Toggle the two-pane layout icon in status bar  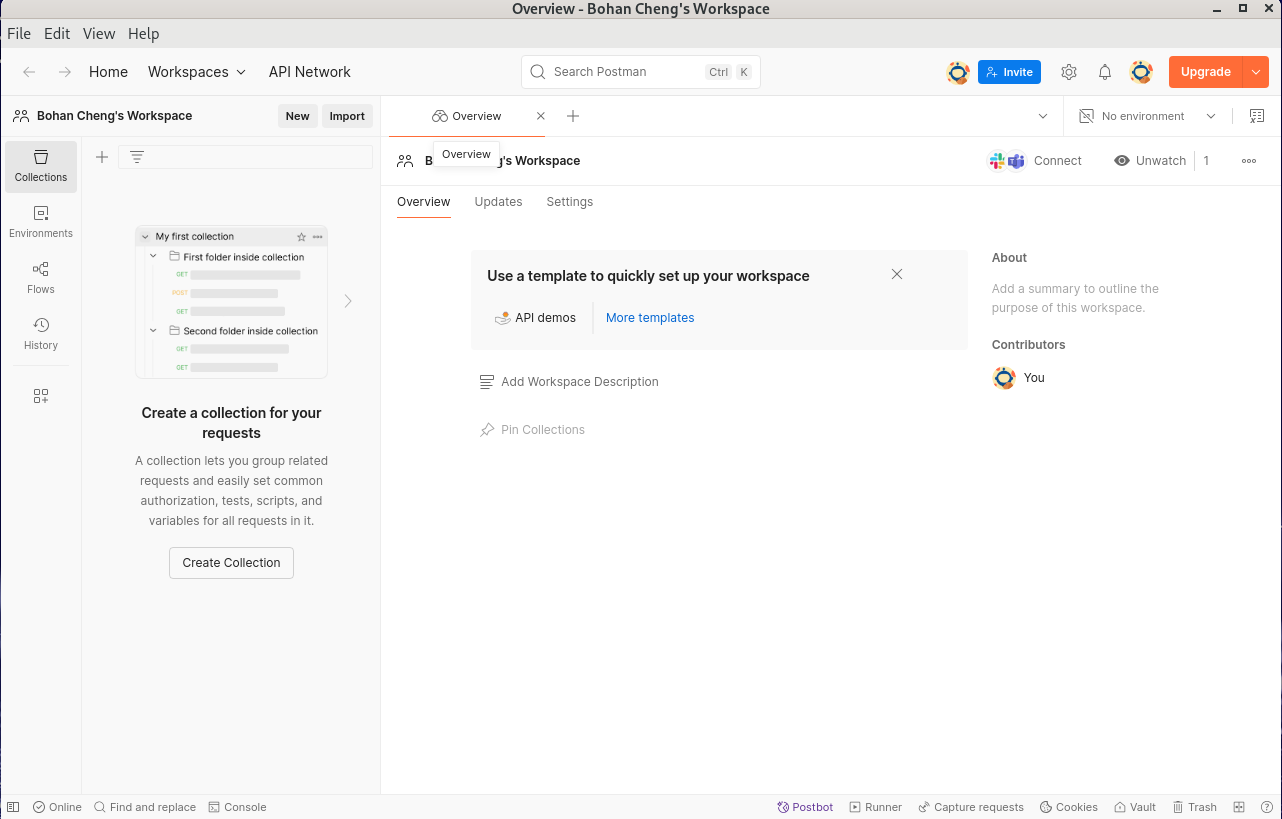coord(1239,807)
